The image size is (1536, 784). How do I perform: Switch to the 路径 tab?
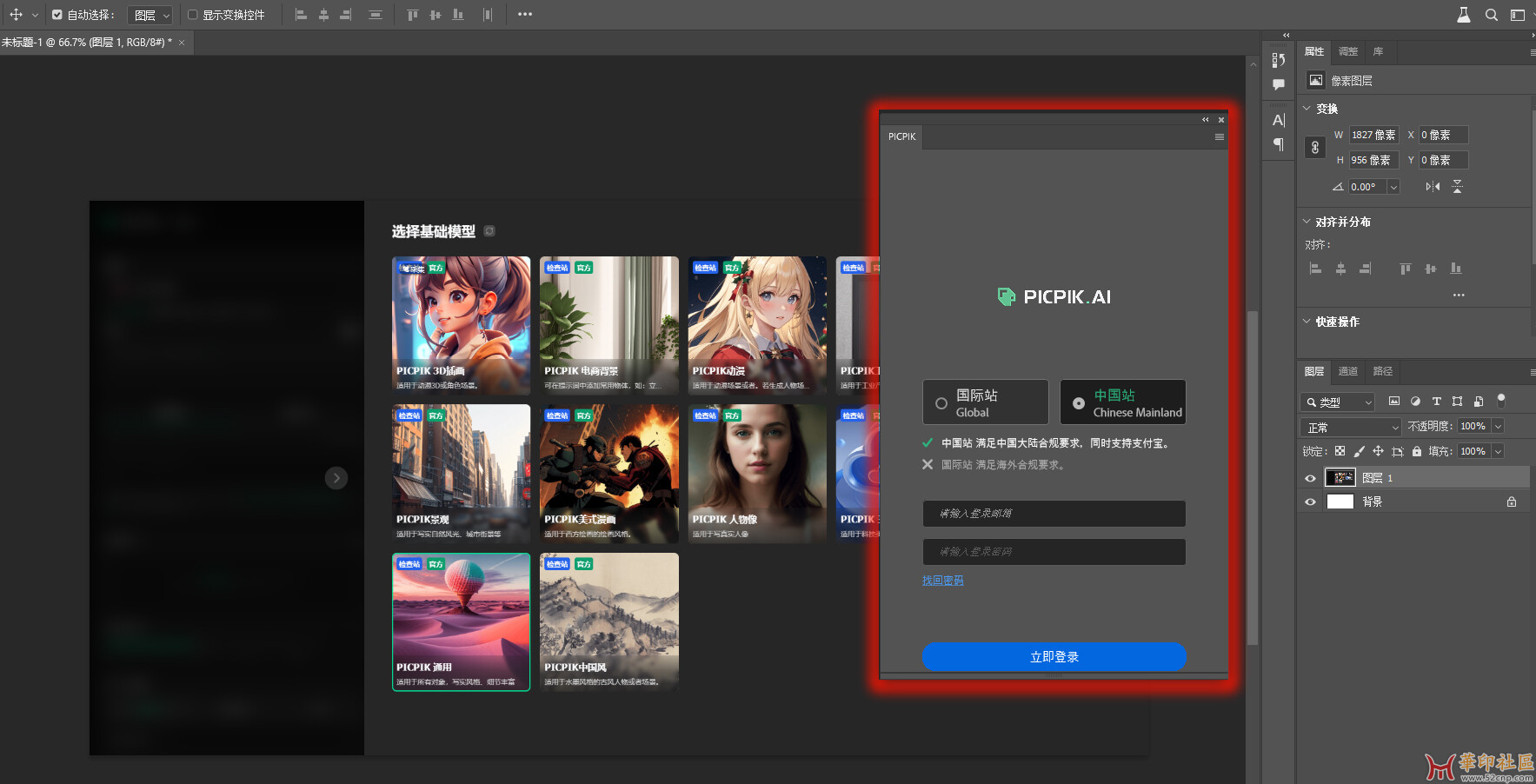click(1383, 372)
